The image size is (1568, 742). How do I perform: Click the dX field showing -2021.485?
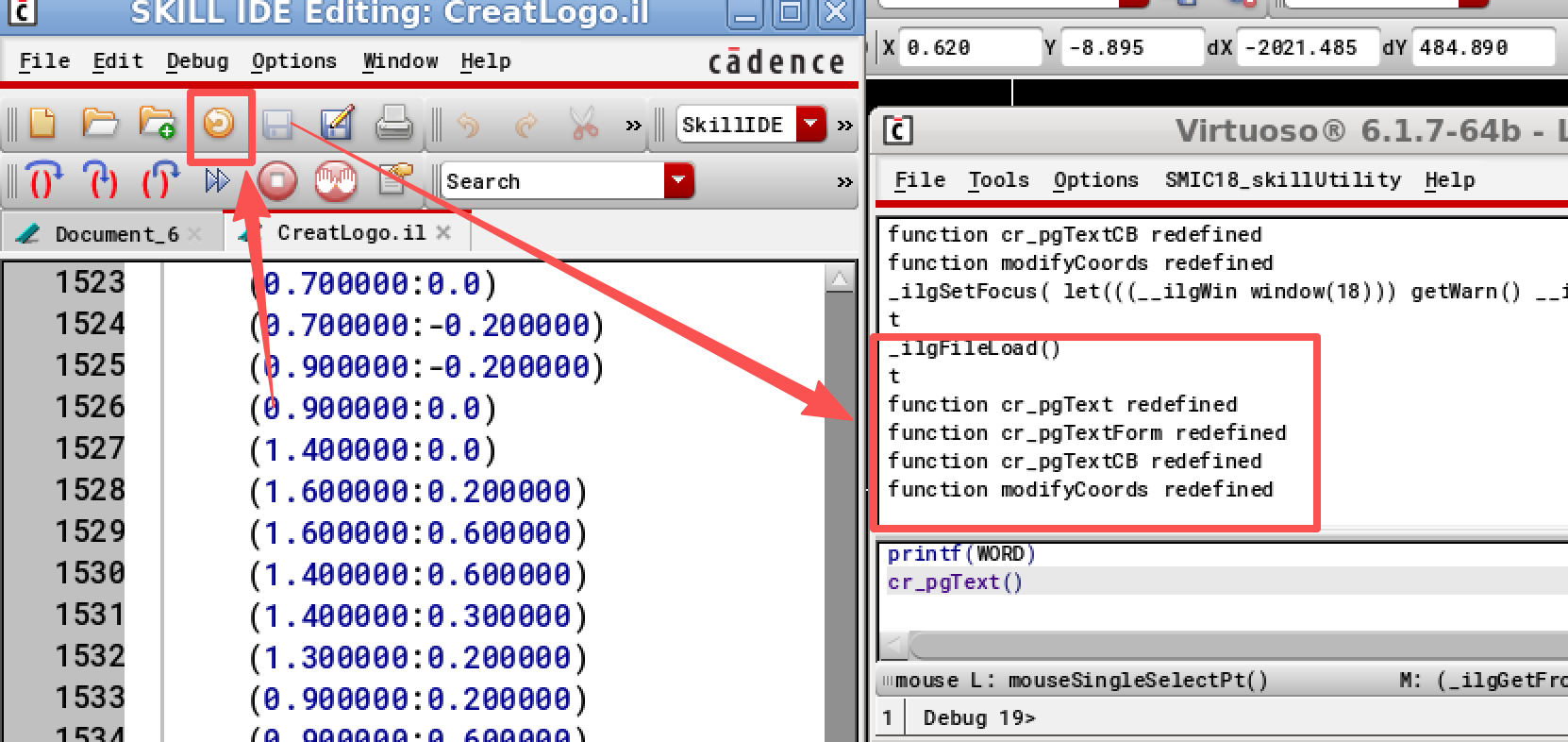pos(1306,47)
